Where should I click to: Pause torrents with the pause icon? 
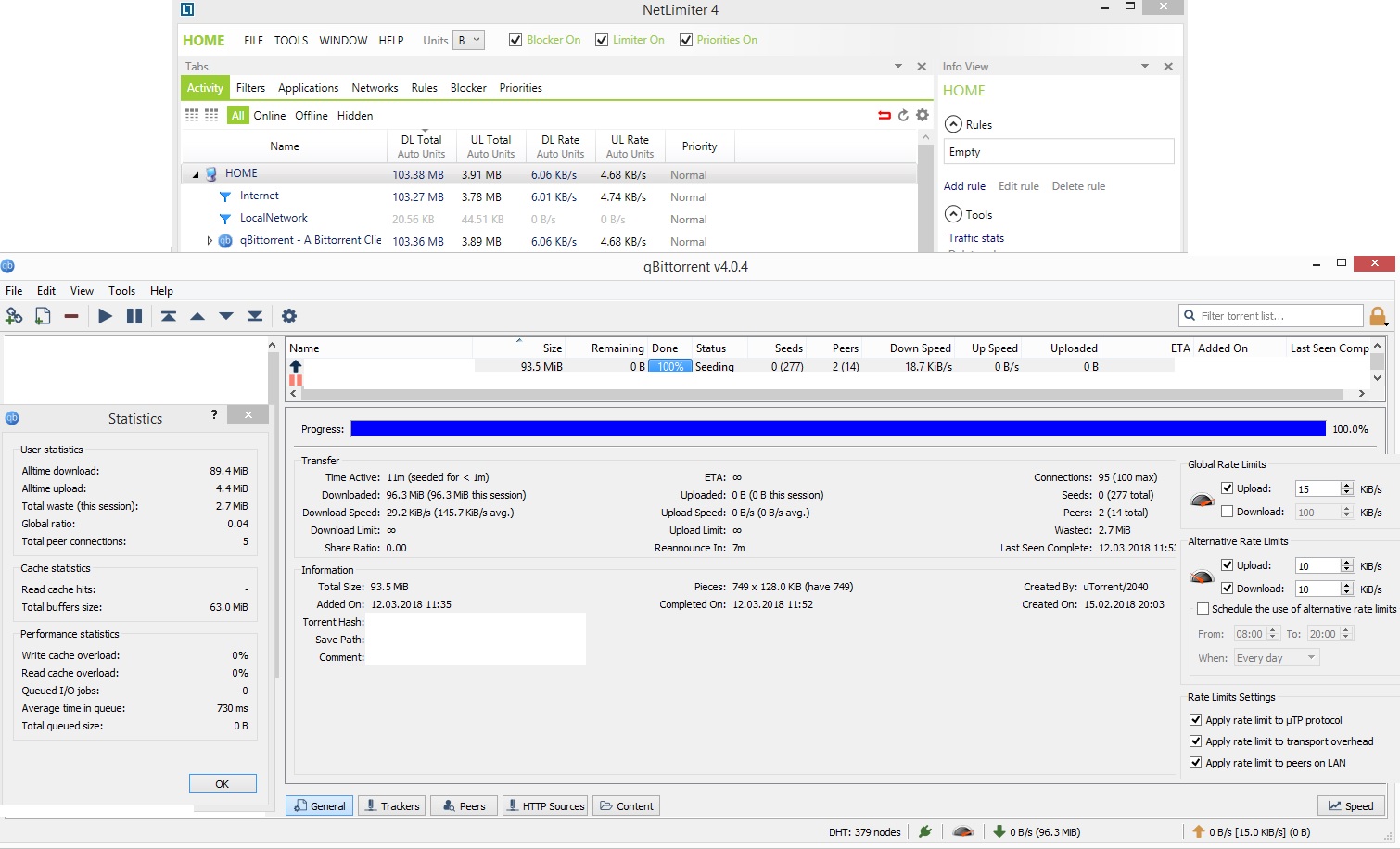134,316
